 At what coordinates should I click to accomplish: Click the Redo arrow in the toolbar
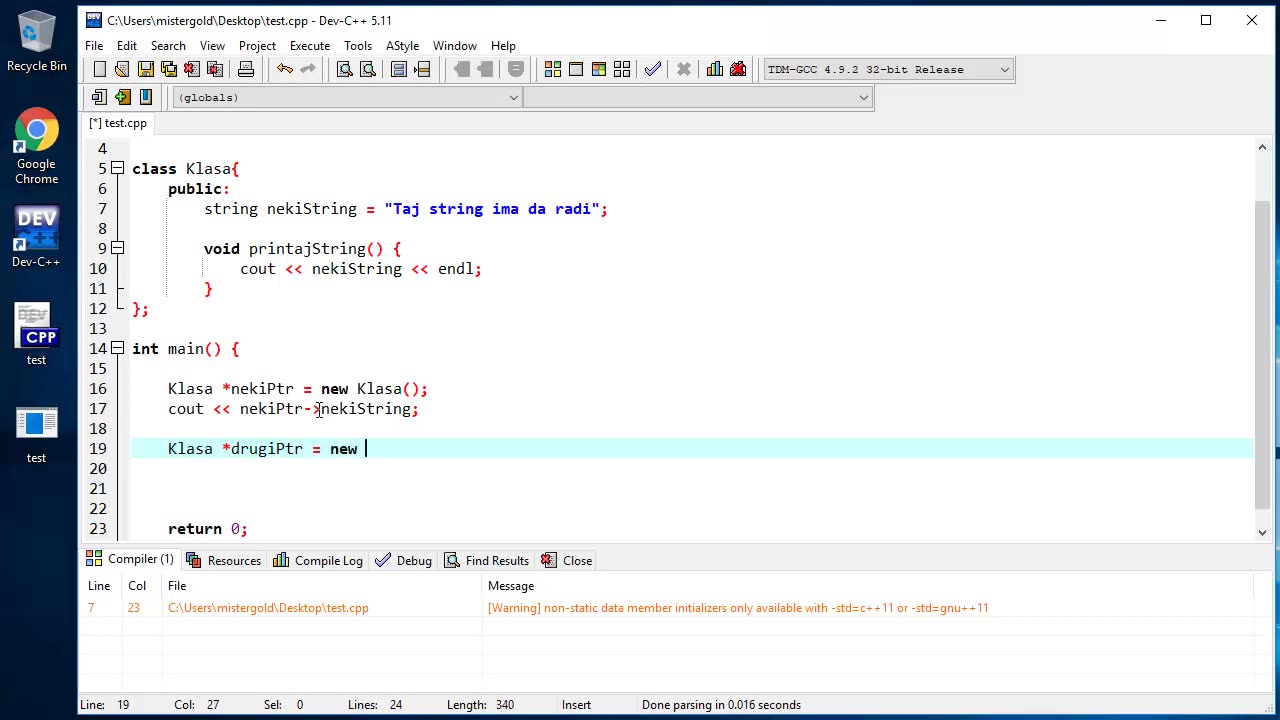coord(308,69)
